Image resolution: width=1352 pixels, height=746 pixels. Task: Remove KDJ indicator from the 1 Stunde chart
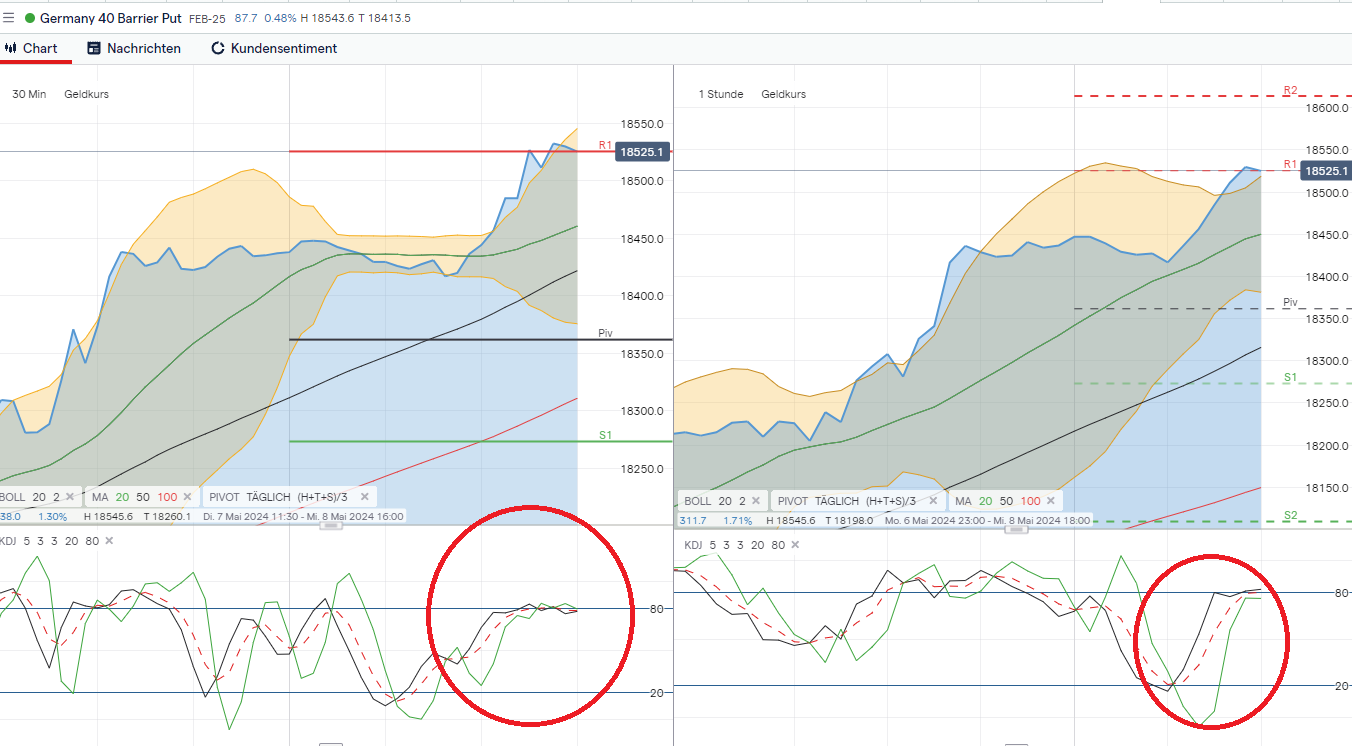click(x=793, y=545)
